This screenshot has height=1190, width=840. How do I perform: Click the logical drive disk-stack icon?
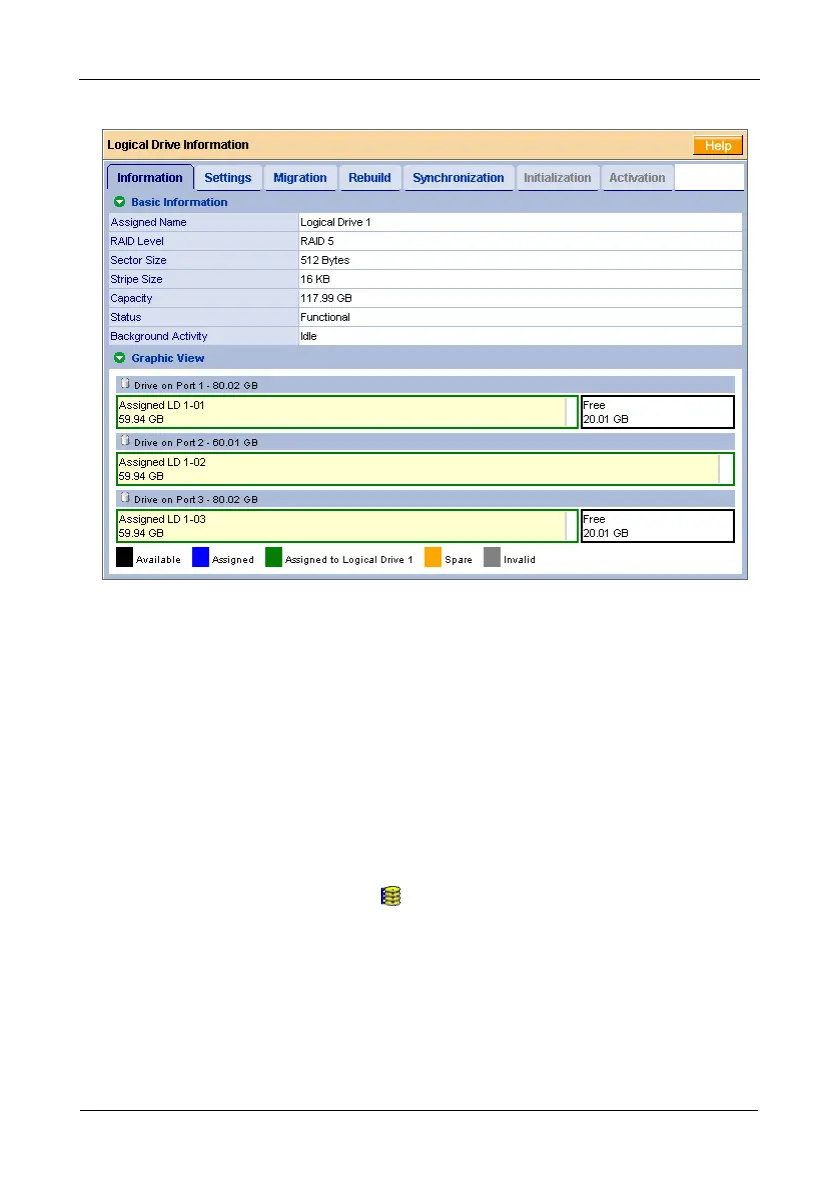pyautogui.click(x=391, y=896)
